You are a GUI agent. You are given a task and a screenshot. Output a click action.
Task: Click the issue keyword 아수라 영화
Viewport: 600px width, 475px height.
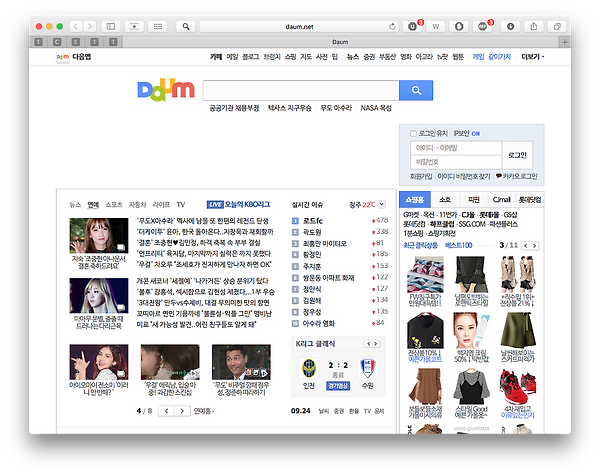318,323
